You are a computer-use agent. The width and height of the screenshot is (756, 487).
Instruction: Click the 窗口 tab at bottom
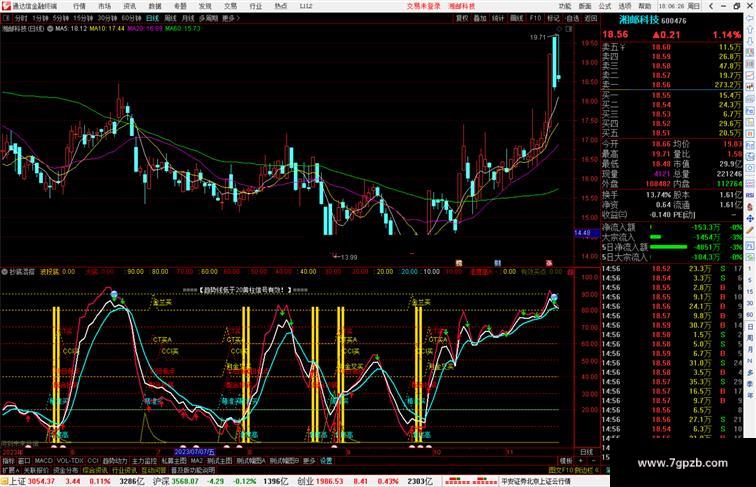tap(24, 461)
